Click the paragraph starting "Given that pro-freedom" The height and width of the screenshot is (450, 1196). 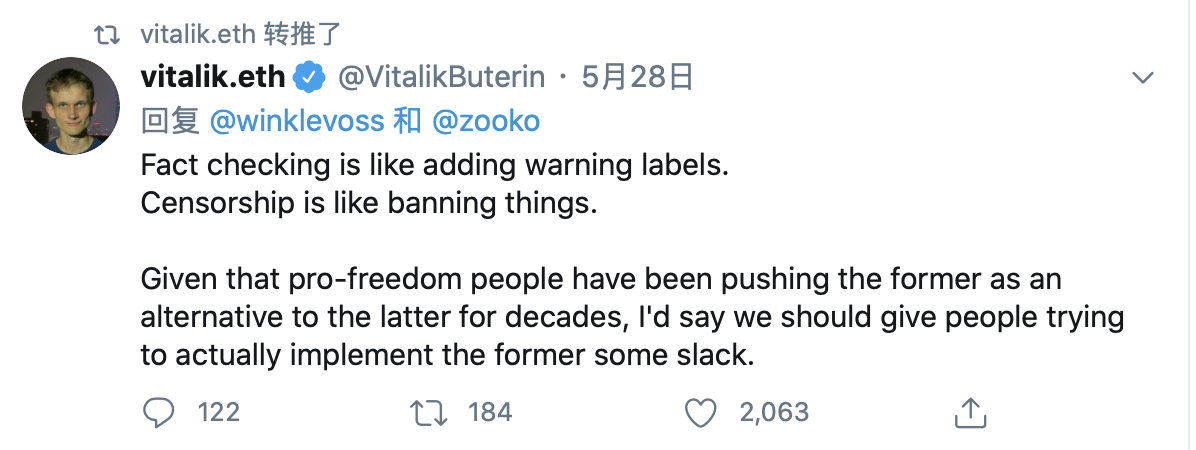pos(632,318)
